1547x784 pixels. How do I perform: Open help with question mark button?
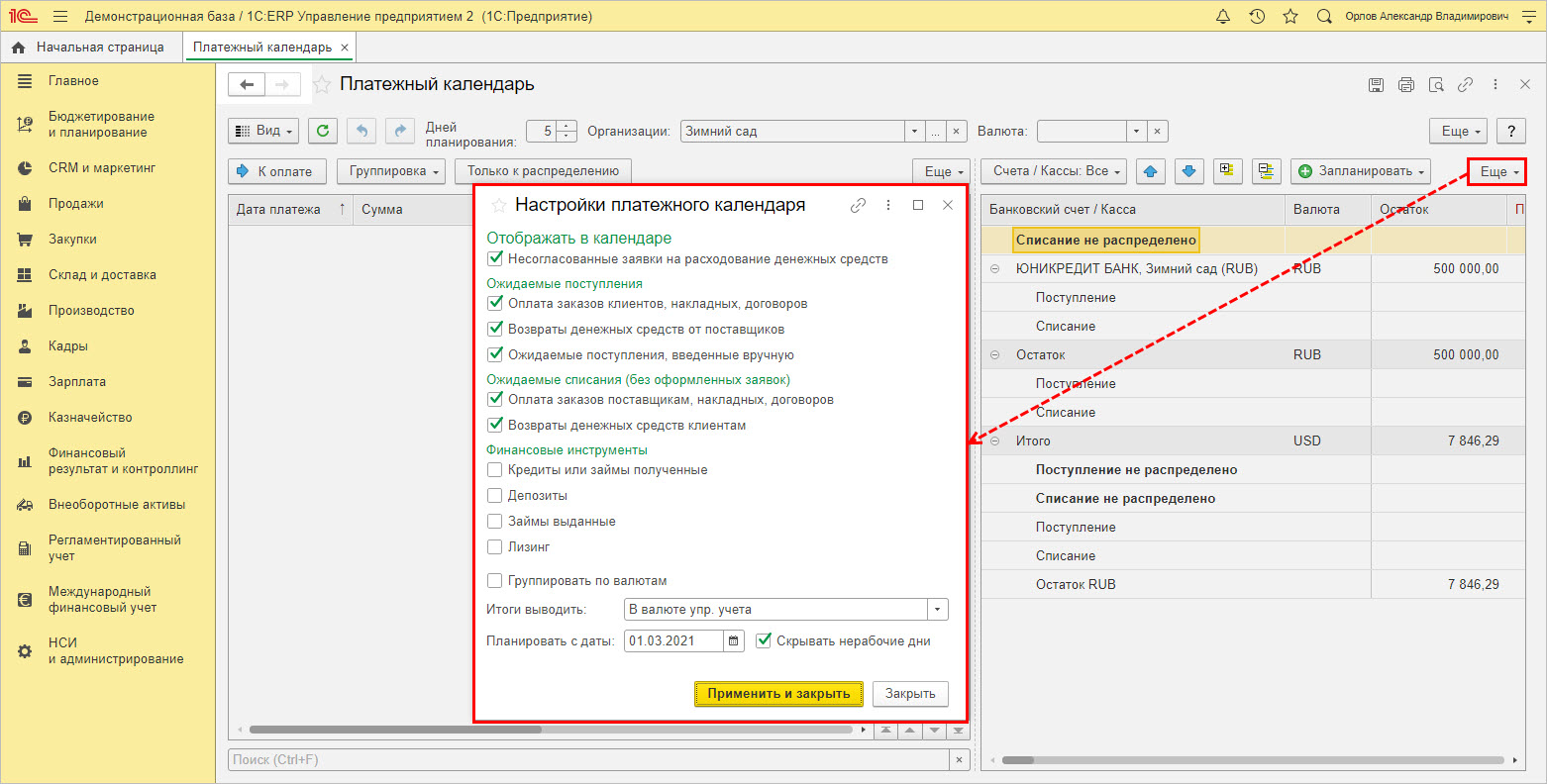pyautogui.click(x=1510, y=131)
